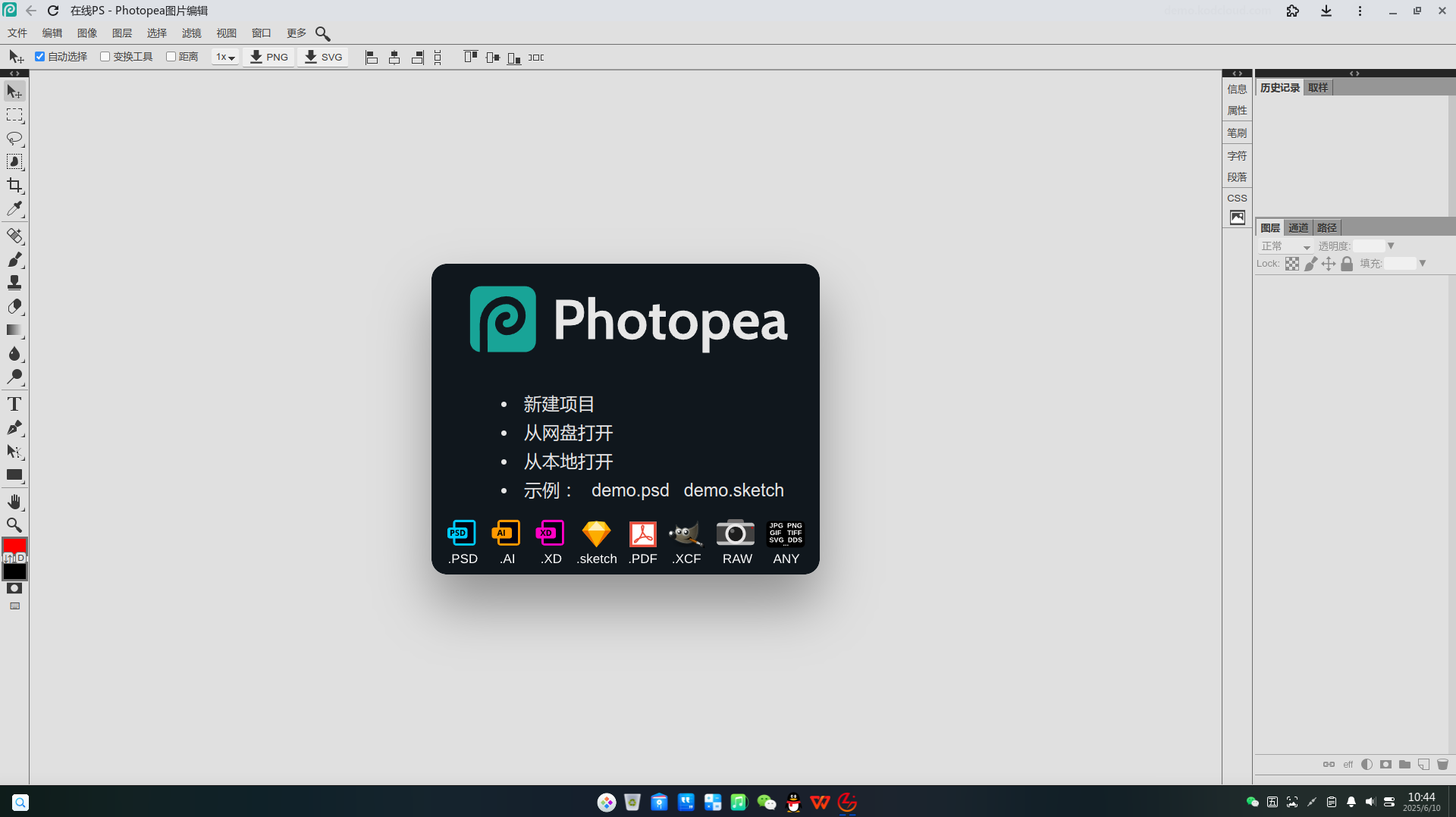Screen dimensions: 1456x817
Task: Select the Rectangle shape tool
Action: coord(14,475)
